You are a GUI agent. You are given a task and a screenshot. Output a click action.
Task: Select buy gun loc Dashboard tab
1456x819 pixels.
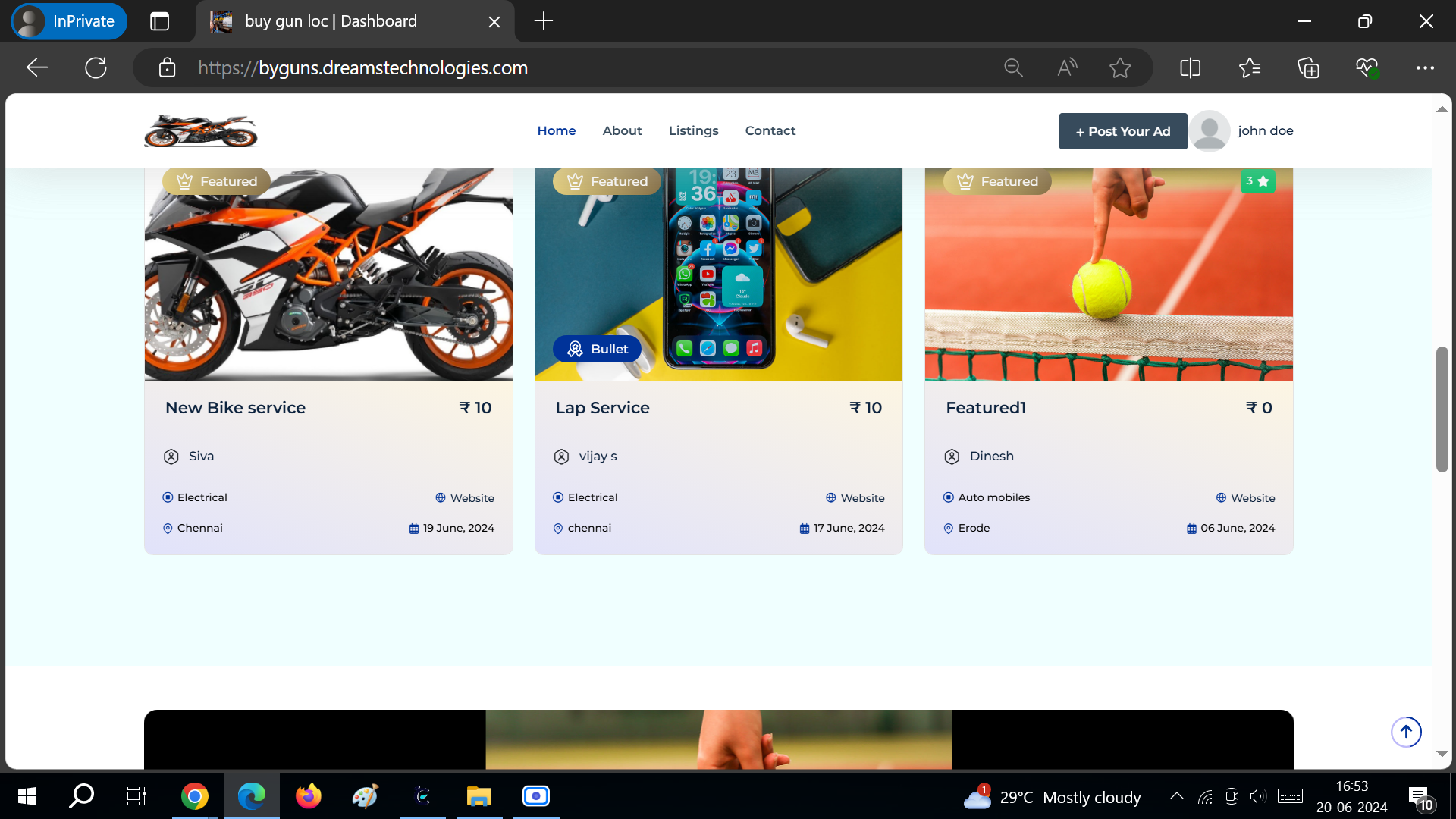point(355,21)
